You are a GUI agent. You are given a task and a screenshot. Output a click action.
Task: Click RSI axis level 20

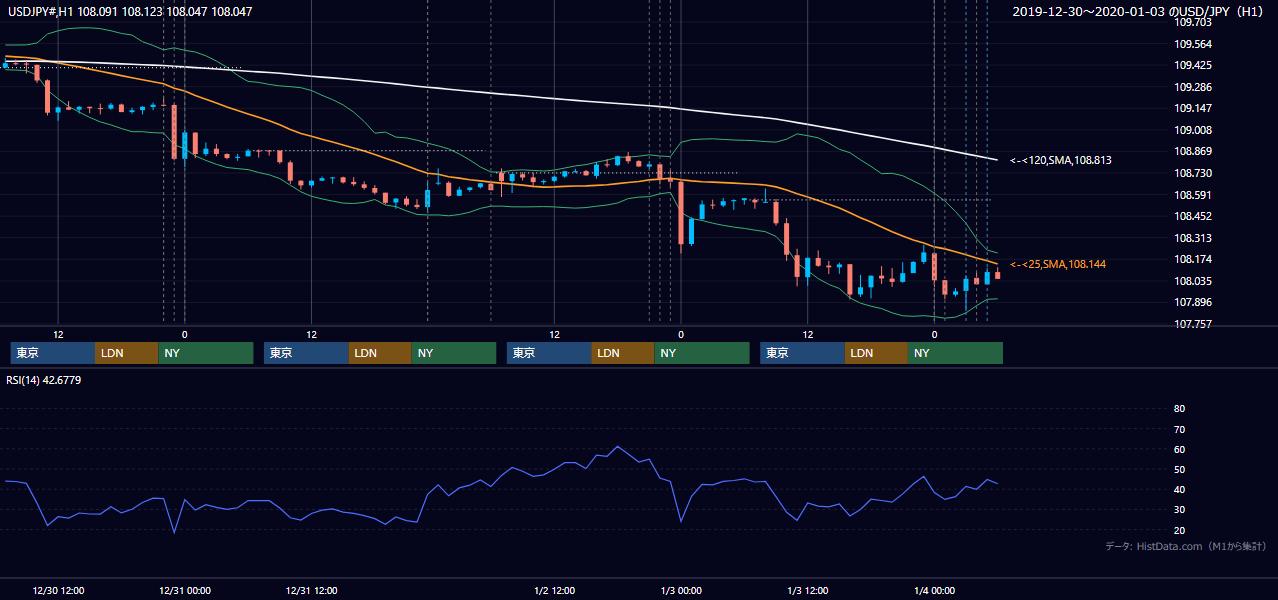click(x=1179, y=530)
